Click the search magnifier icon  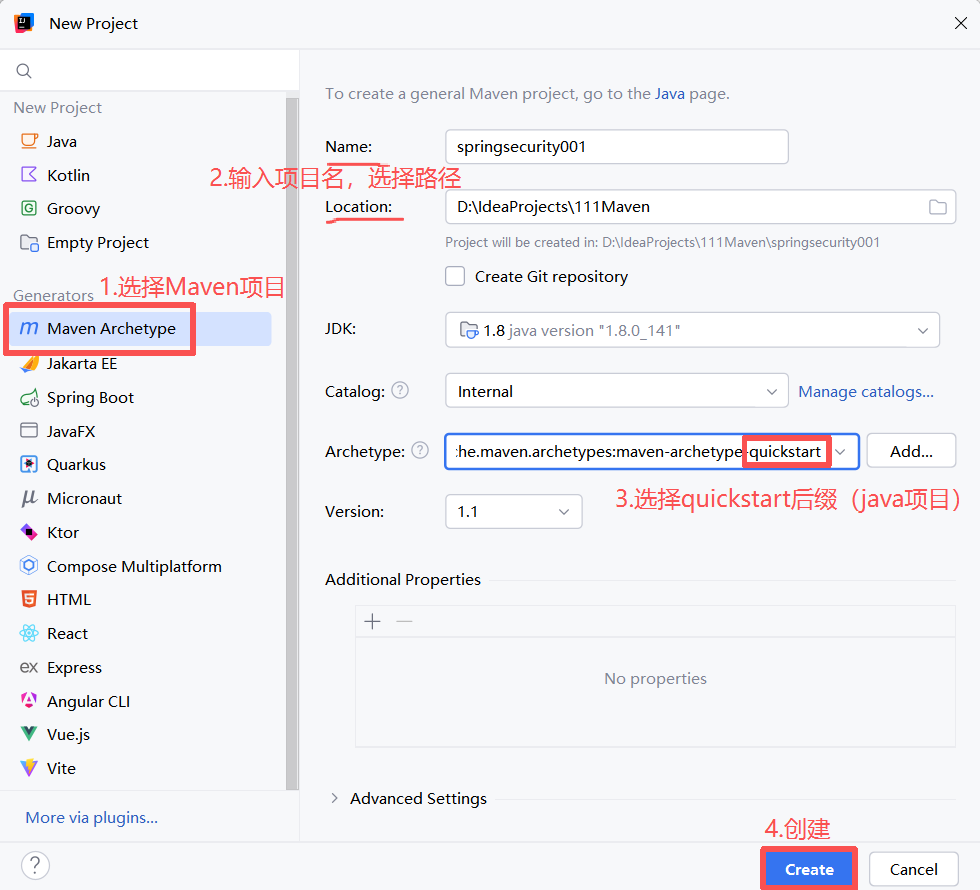24,71
